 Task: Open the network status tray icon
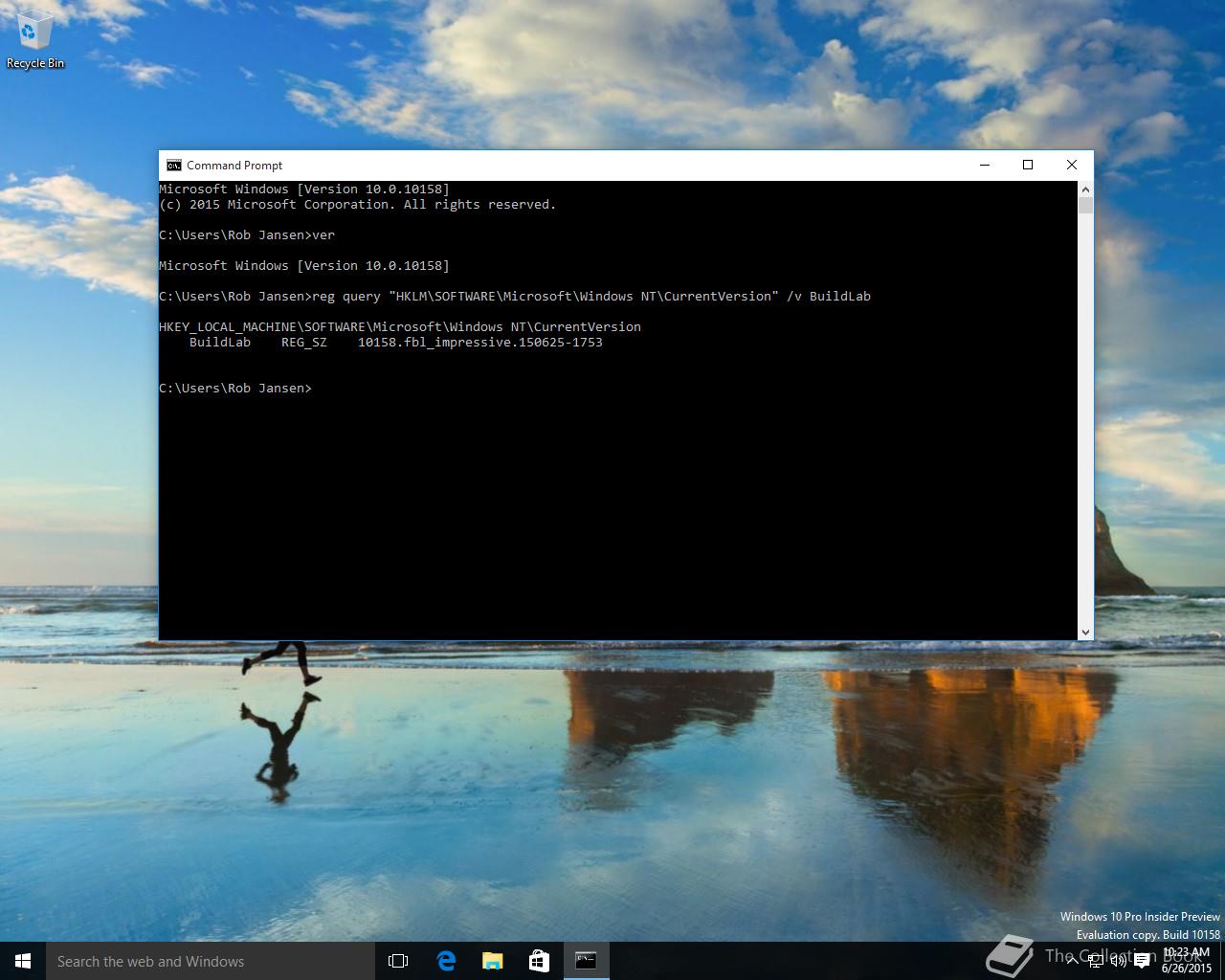coord(1095,961)
